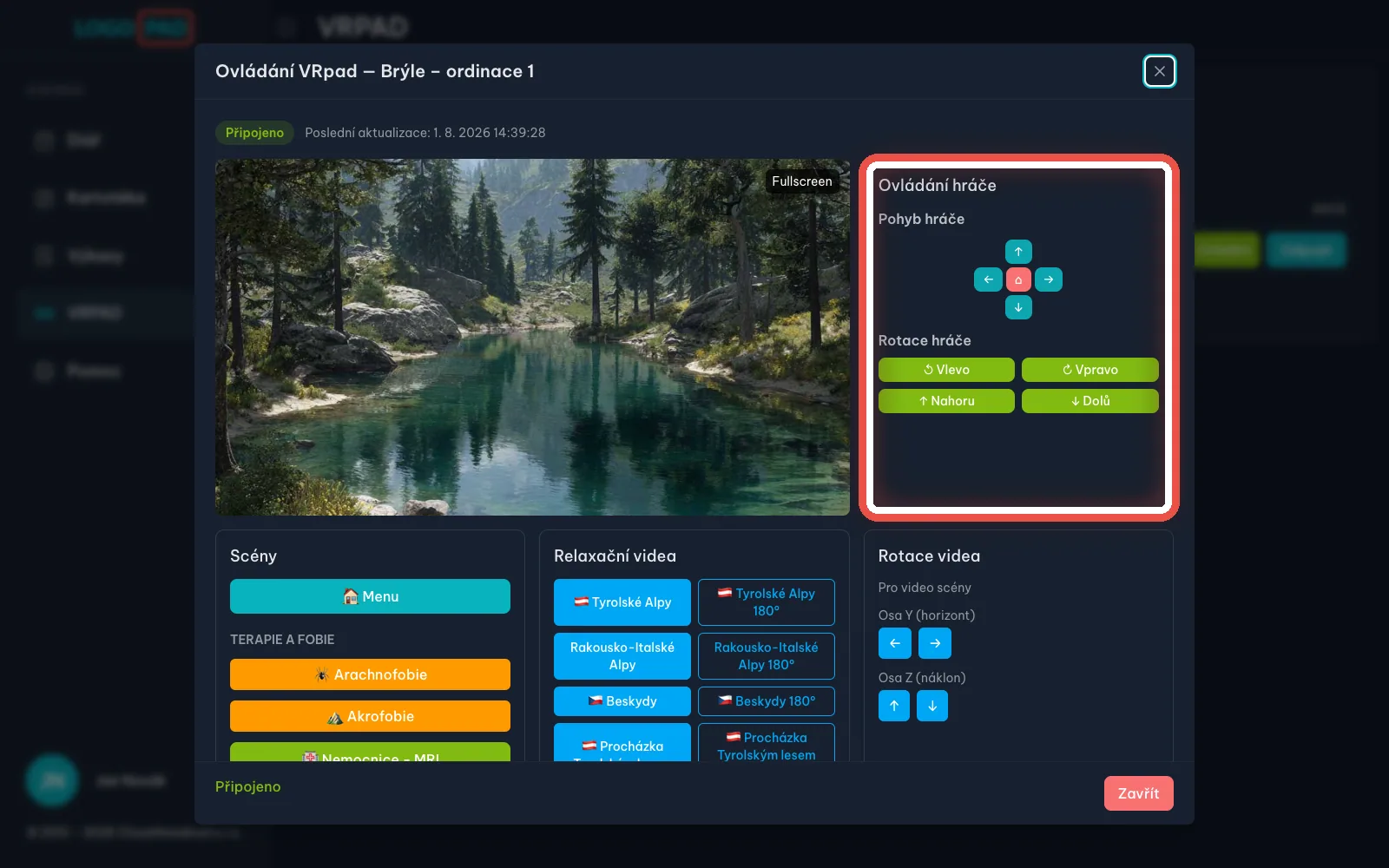
Task: Click the Relaxační videa heading
Action: click(x=615, y=556)
